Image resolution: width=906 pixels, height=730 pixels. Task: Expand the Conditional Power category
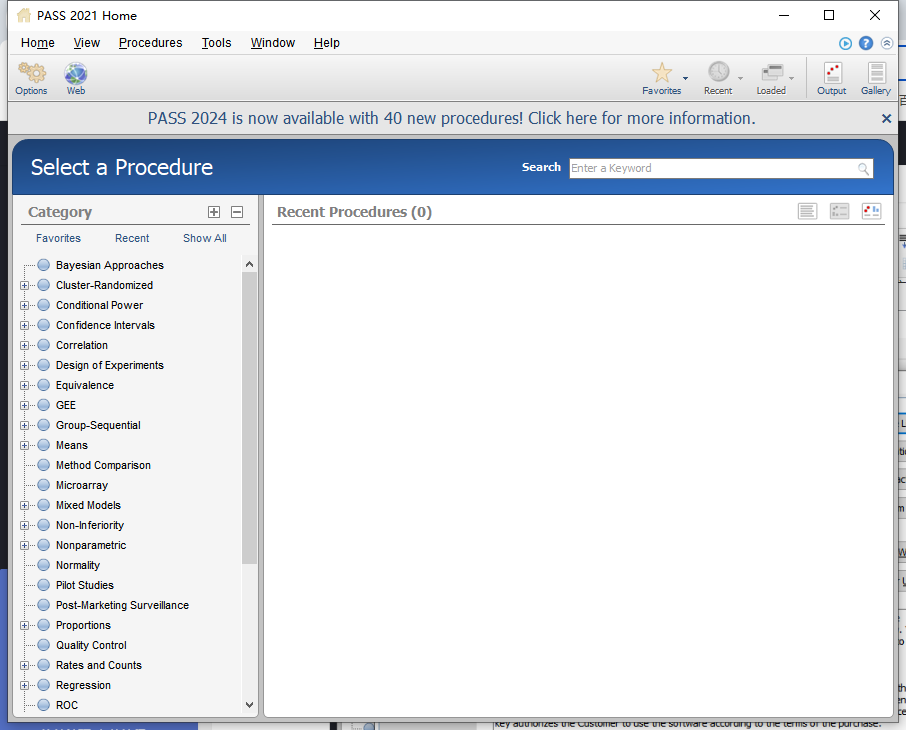(24, 305)
